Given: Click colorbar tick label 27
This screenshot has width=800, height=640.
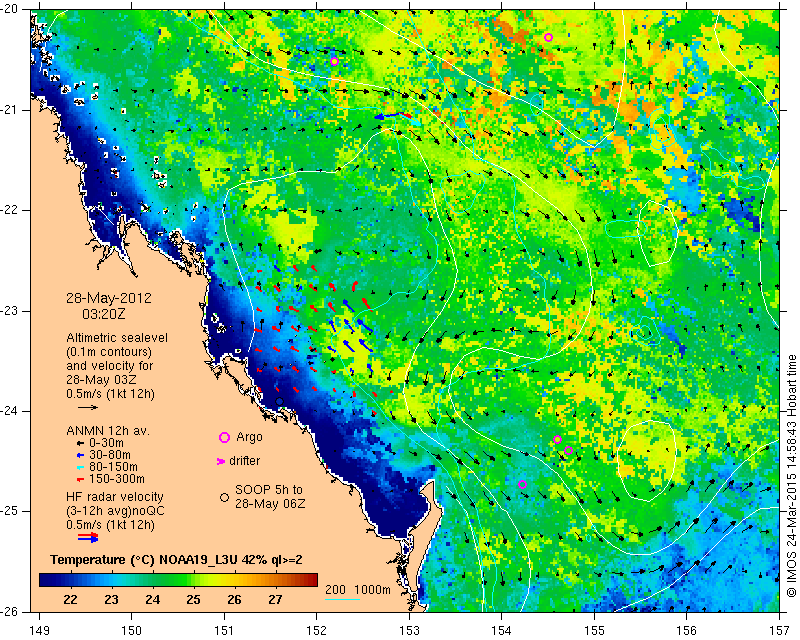Looking at the screenshot, I should tap(275, 599).
